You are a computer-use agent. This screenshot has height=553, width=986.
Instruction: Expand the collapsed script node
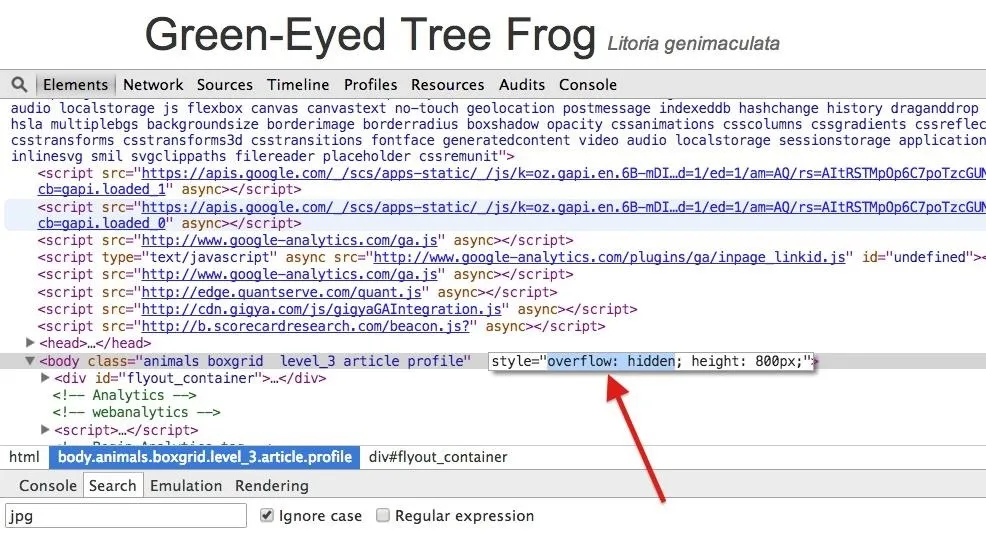coord(45,430)
